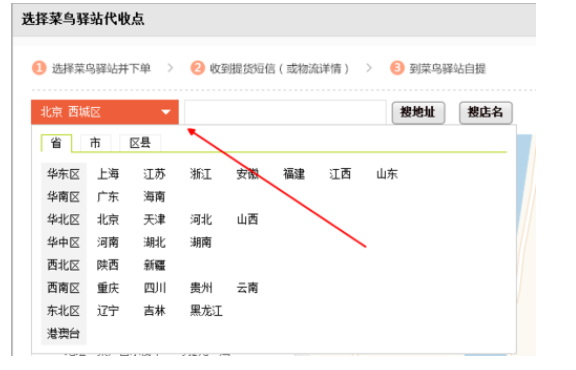Viewport: 576px width, 370px height.
Task: Click the 西南区 region label
Action: click(63, 288)
